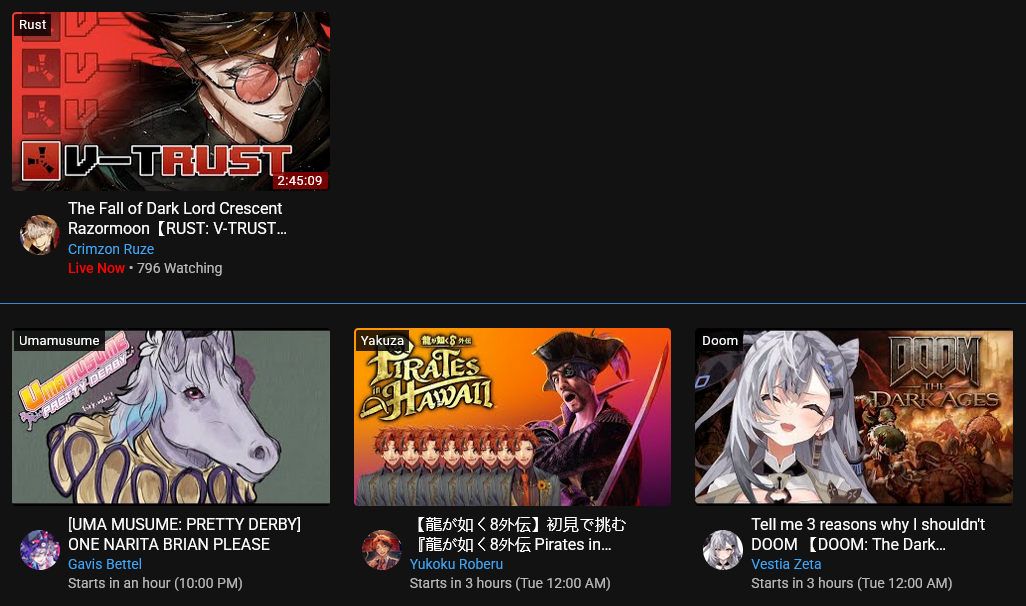Open Yukoku Roberu channel avatar
This screenshot has height=606, width=1026.
pos(381,550)
